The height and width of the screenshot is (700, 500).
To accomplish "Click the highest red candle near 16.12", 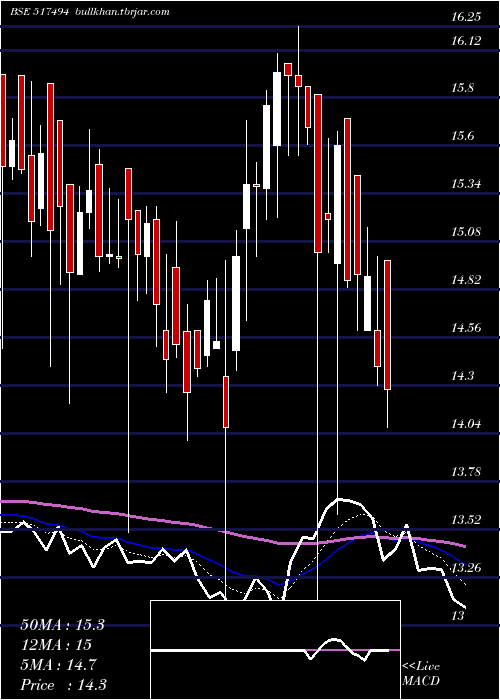I will [288, 69].
